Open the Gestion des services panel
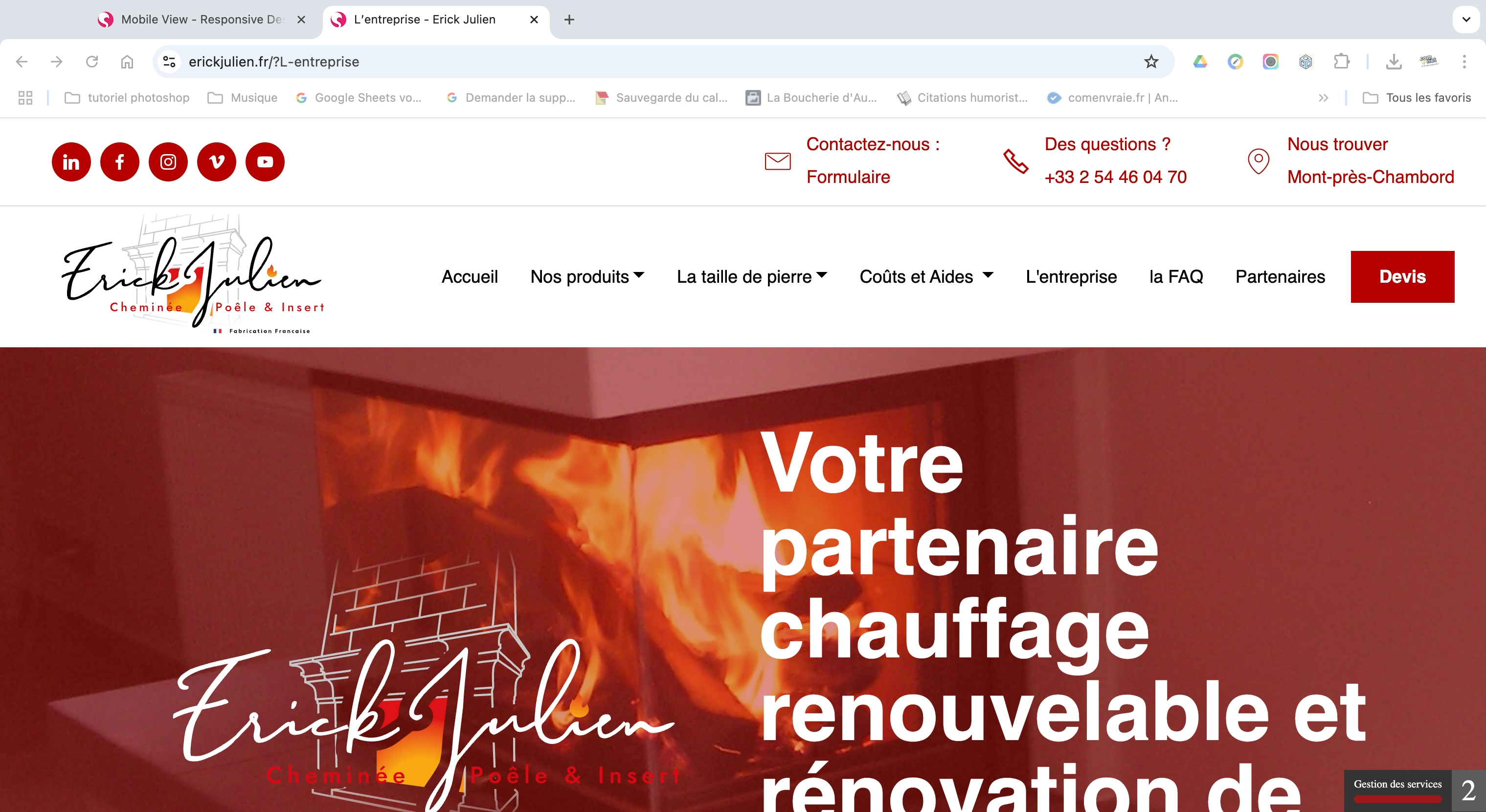This screenshot has width=1486, height=812. [1397, 790]
